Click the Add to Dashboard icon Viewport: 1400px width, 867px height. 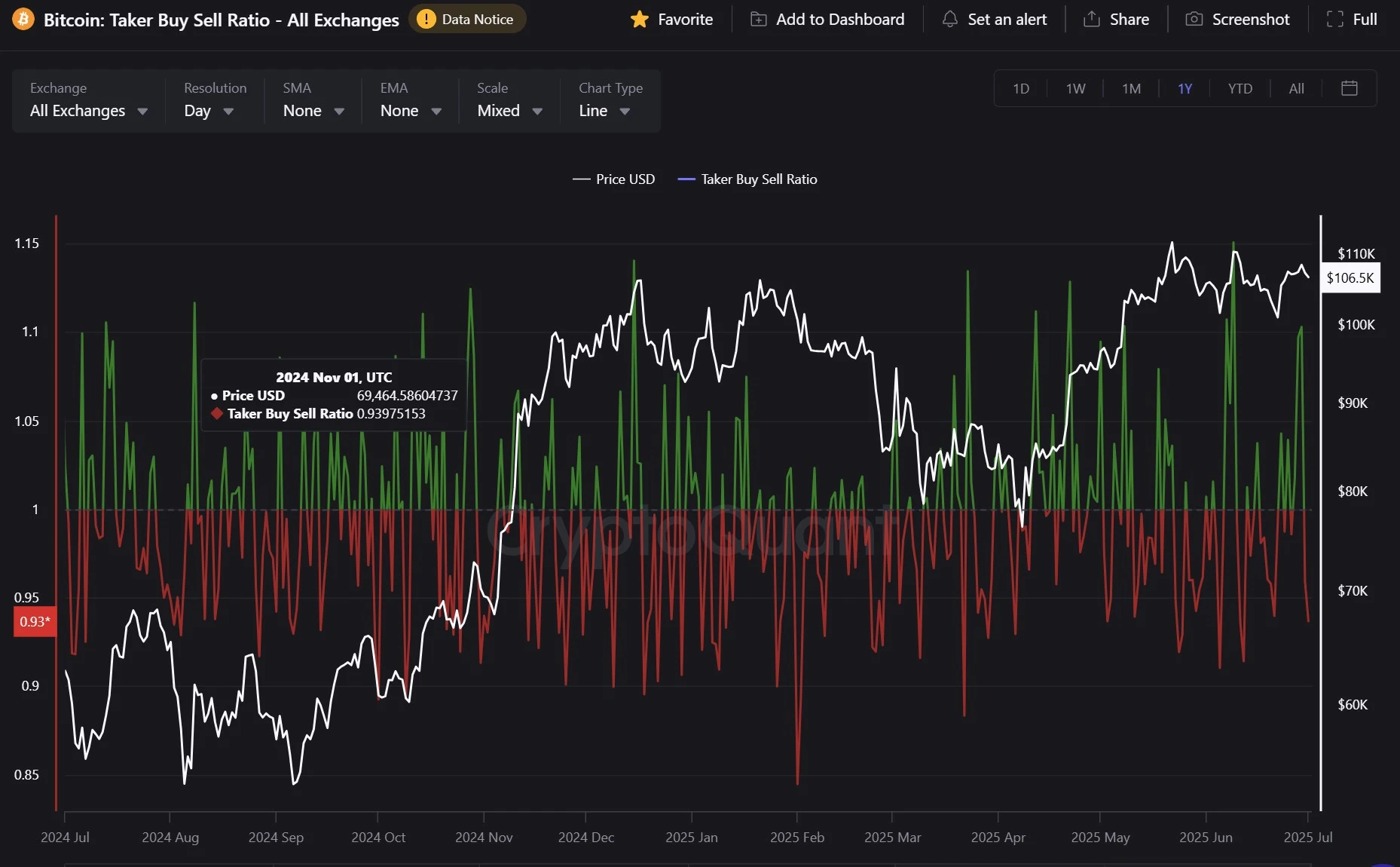tap(758, 20)
